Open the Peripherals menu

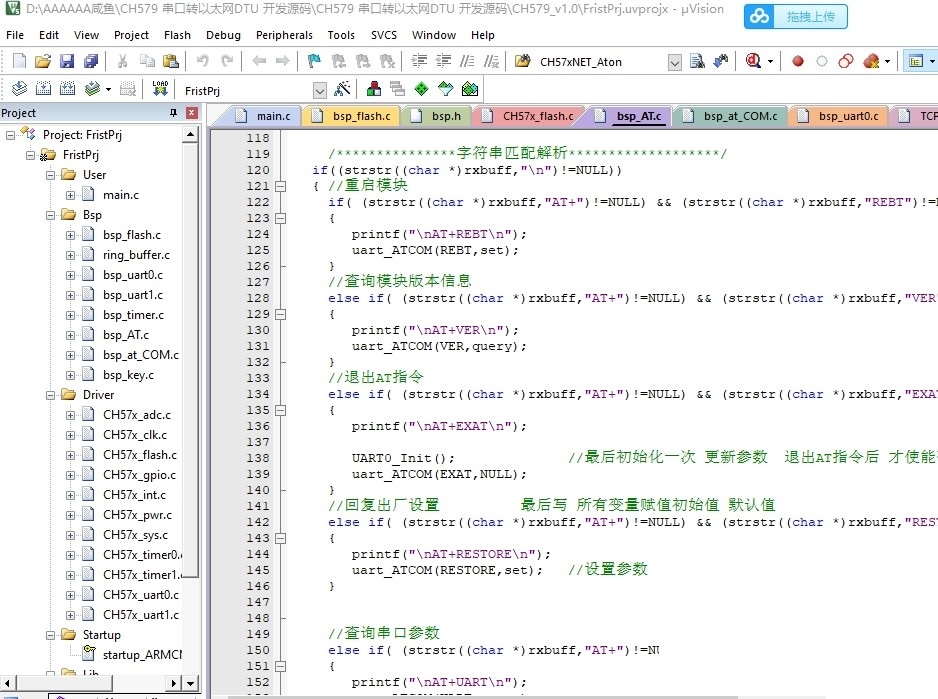(284, 35)
